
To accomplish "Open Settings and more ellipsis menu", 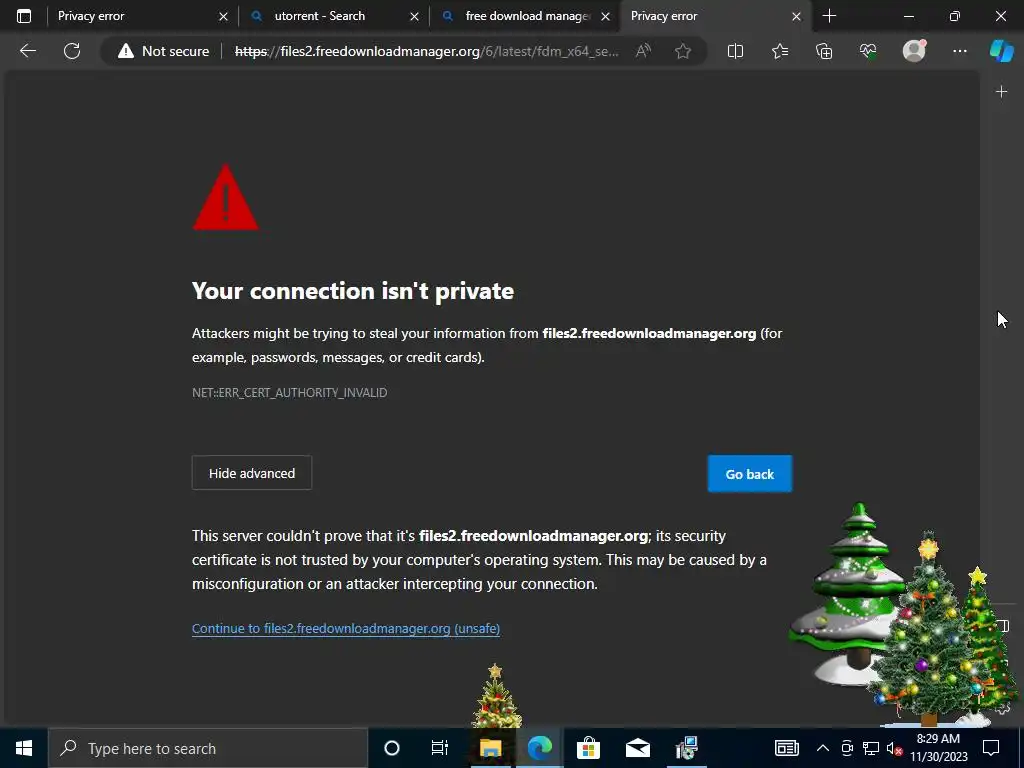I will 959,51.
